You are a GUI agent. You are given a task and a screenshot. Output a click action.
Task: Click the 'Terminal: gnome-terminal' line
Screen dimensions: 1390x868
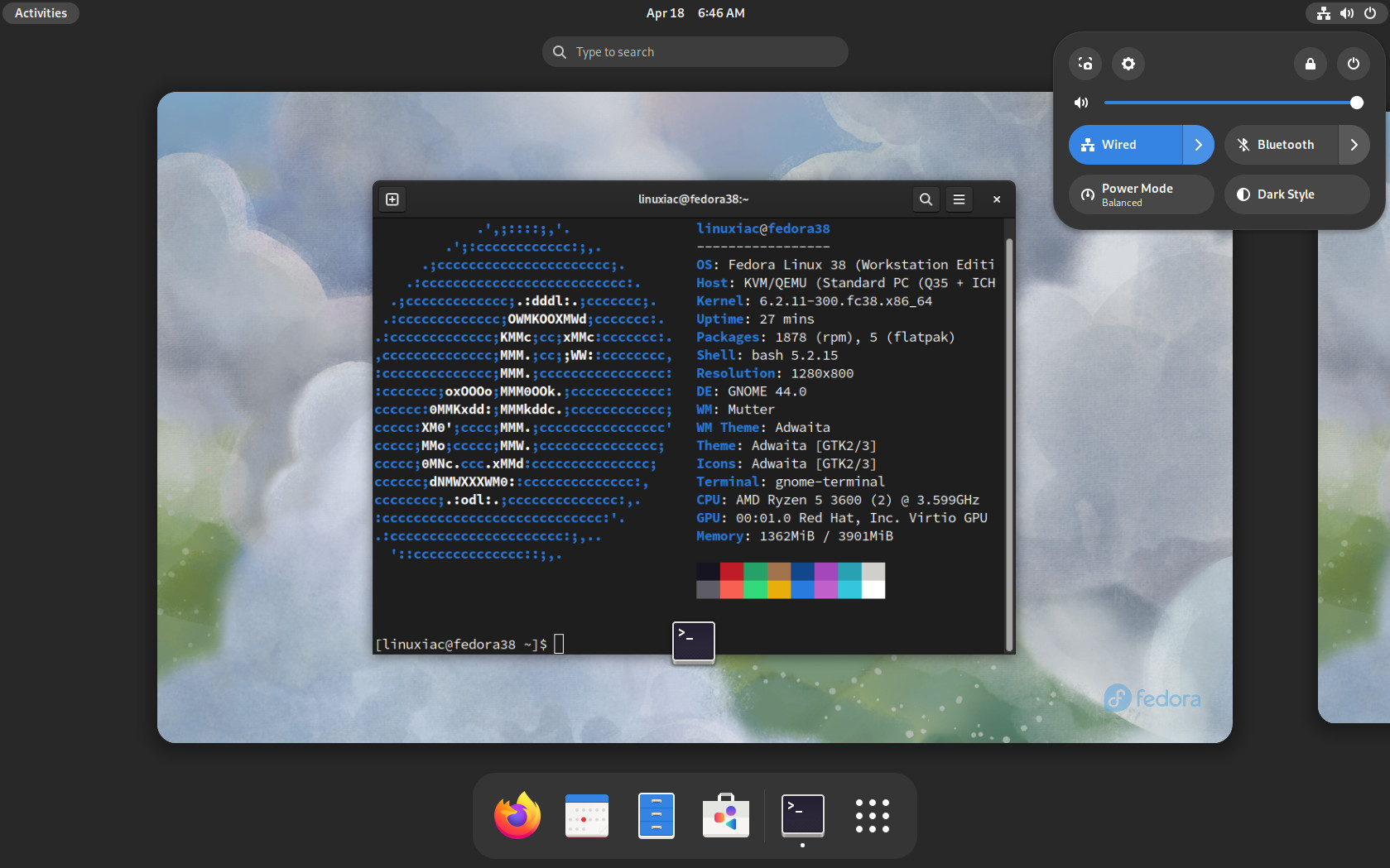tap(791, 482)
